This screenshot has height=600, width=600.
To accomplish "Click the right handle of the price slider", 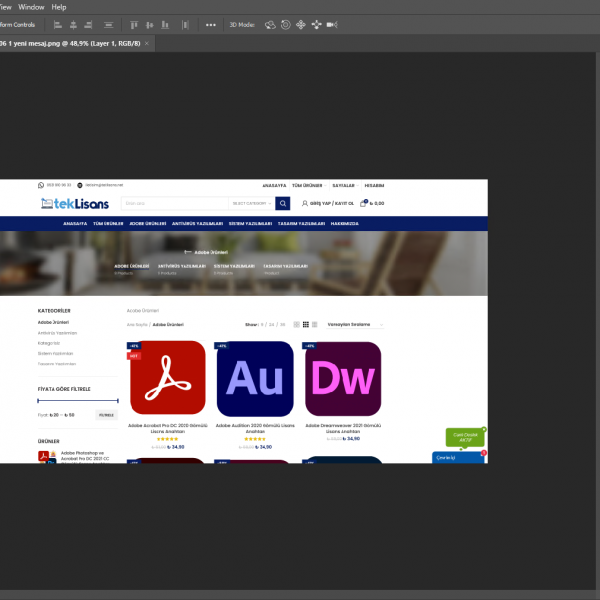I will pyautogui.click(x=118, y=401).
